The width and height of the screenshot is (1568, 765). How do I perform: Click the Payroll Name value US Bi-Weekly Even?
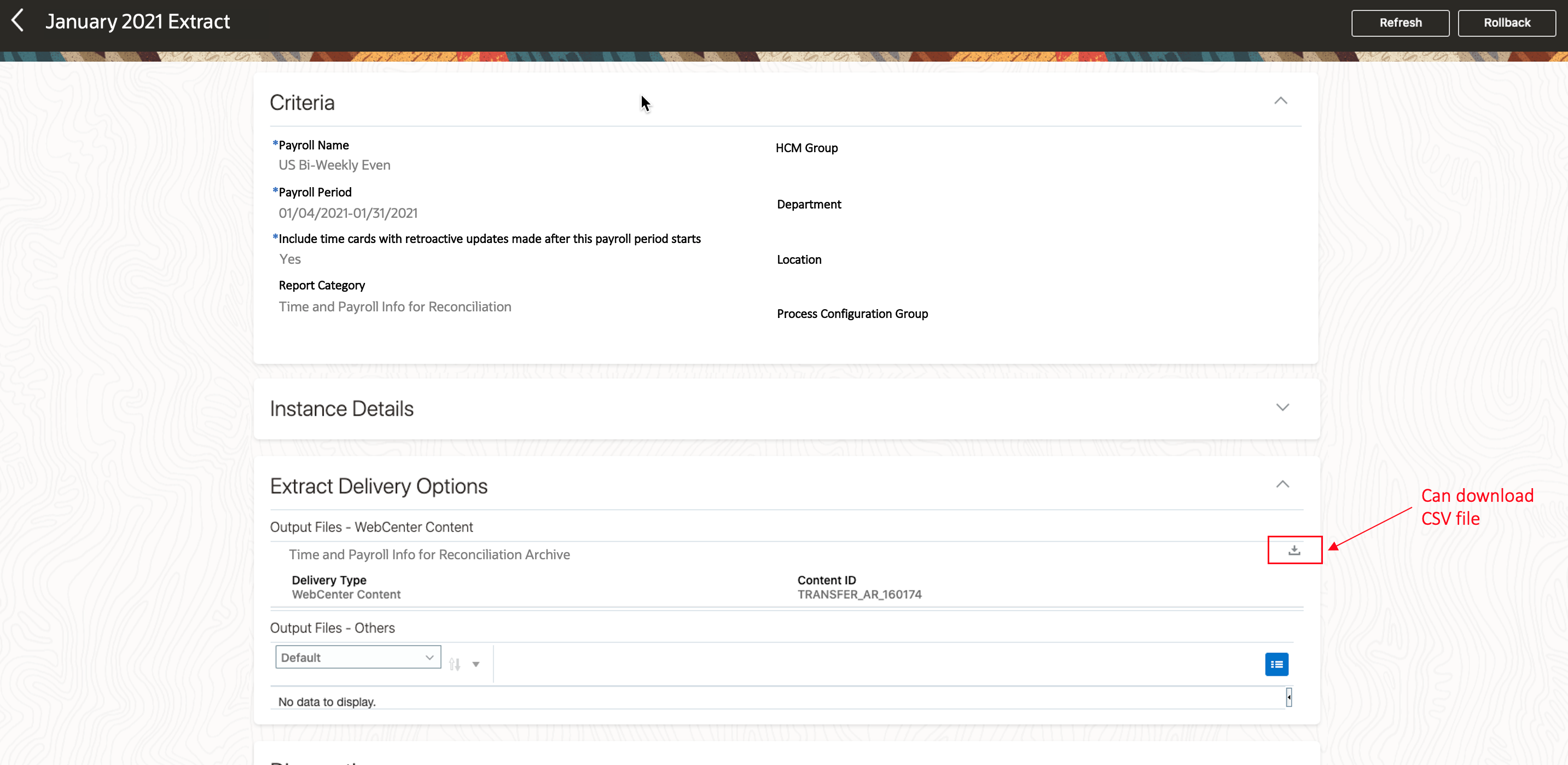(334, 164)
